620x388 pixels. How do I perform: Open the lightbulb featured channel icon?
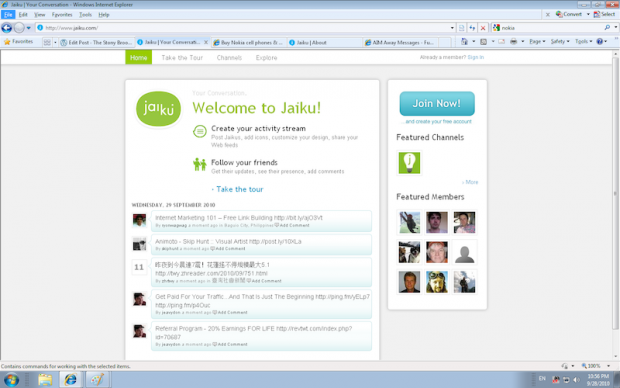point(409,163)
